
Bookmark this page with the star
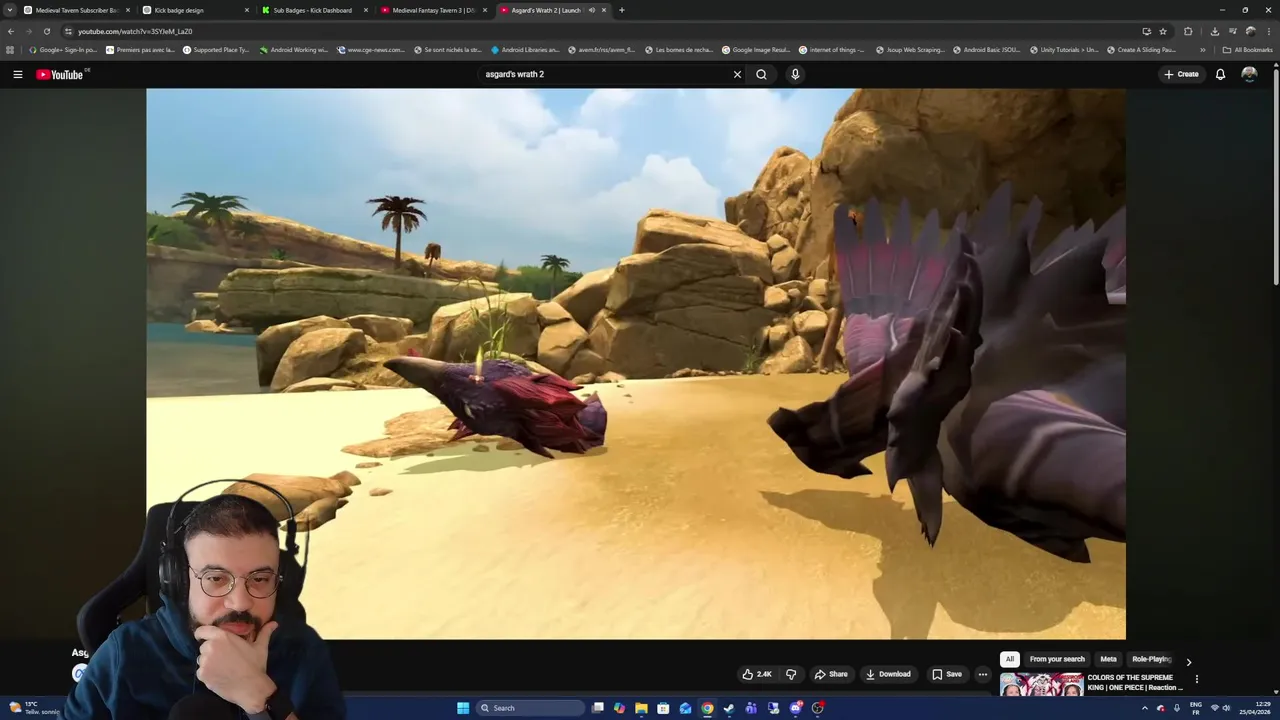point(1163,31)
